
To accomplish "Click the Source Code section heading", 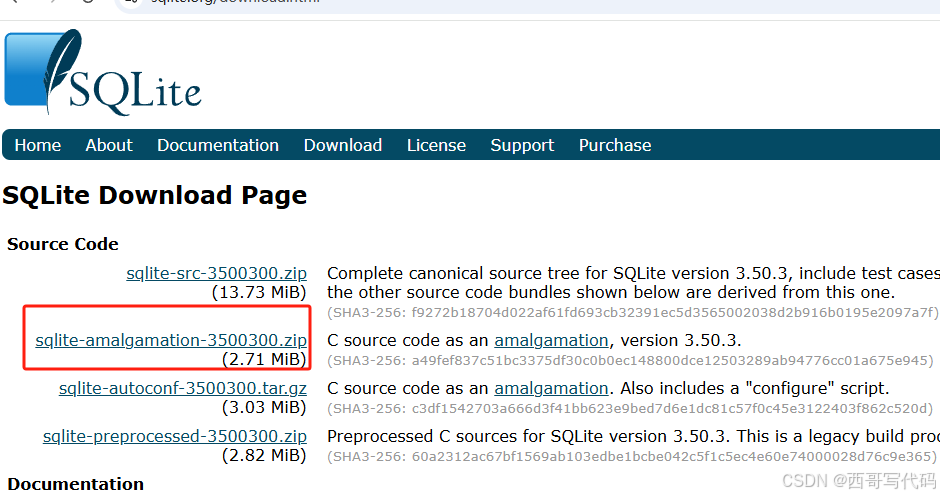I will click(63, 244).
